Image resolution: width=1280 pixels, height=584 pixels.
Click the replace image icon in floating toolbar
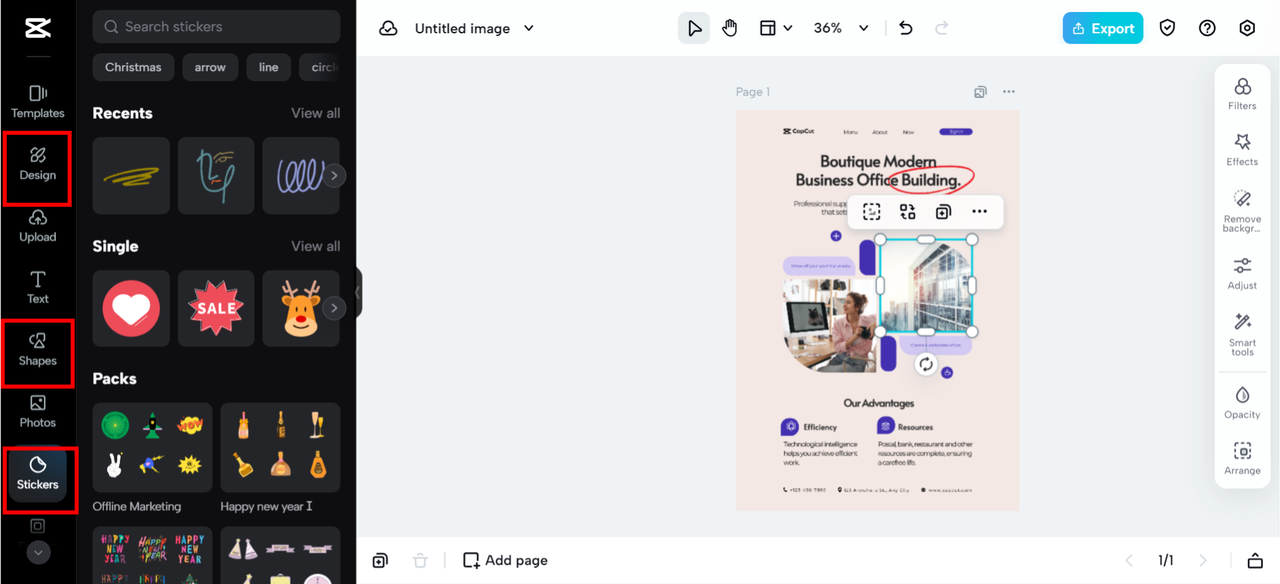(907, 212)
